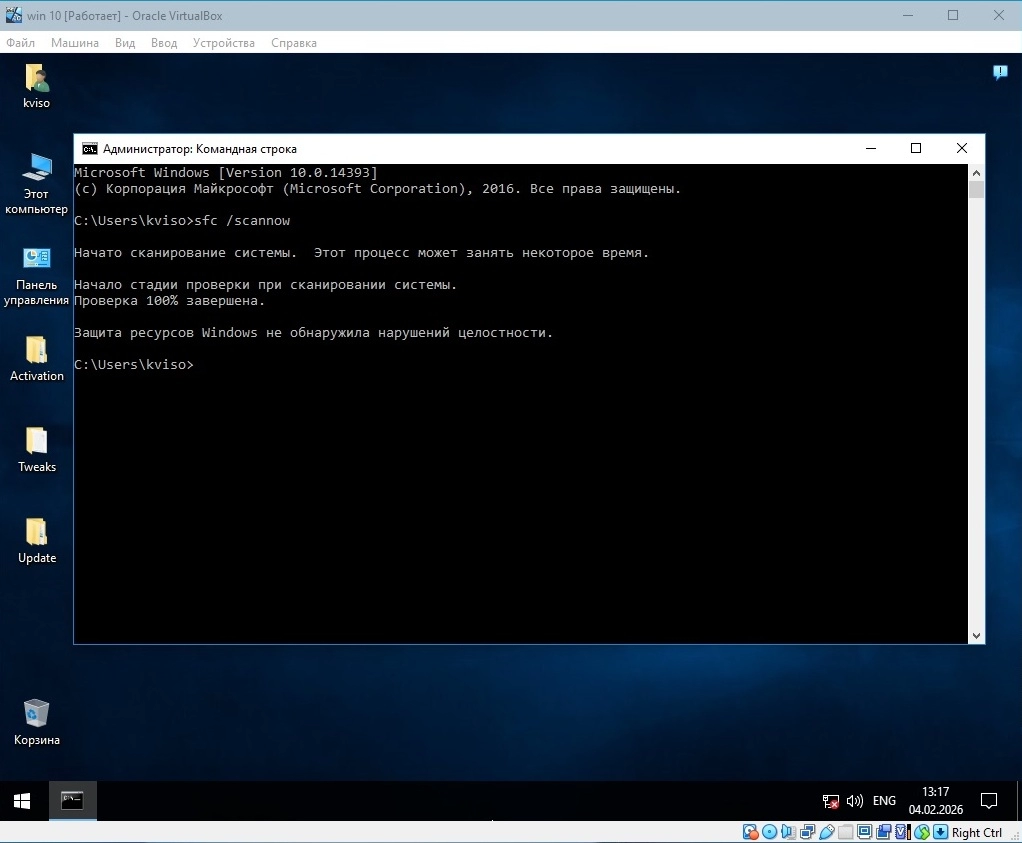Click the VirtualBox optical disk indicator
The image size is (1022, 843).
coord(769,832)
